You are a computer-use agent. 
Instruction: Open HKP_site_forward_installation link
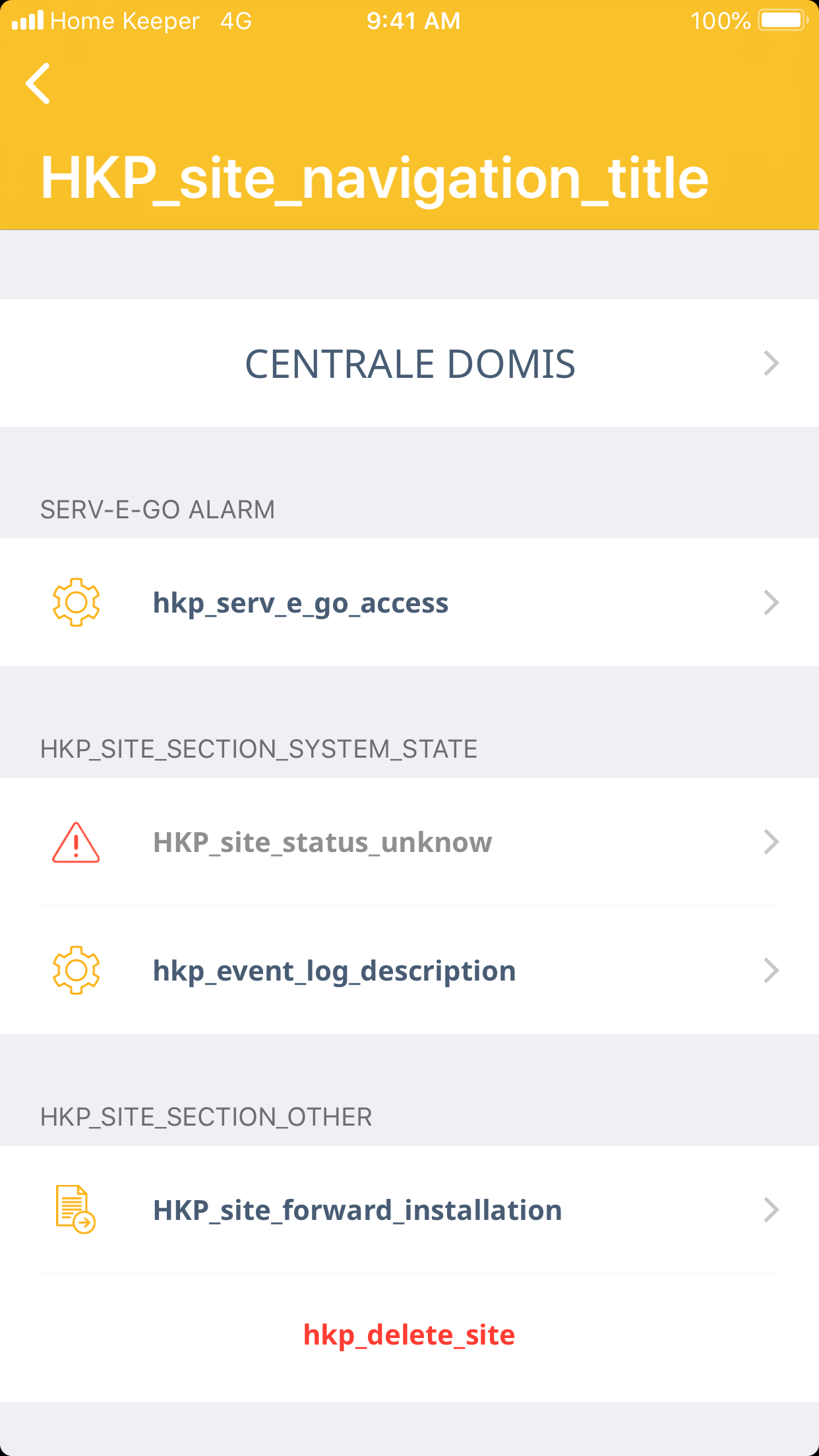tap(357, 1211)
